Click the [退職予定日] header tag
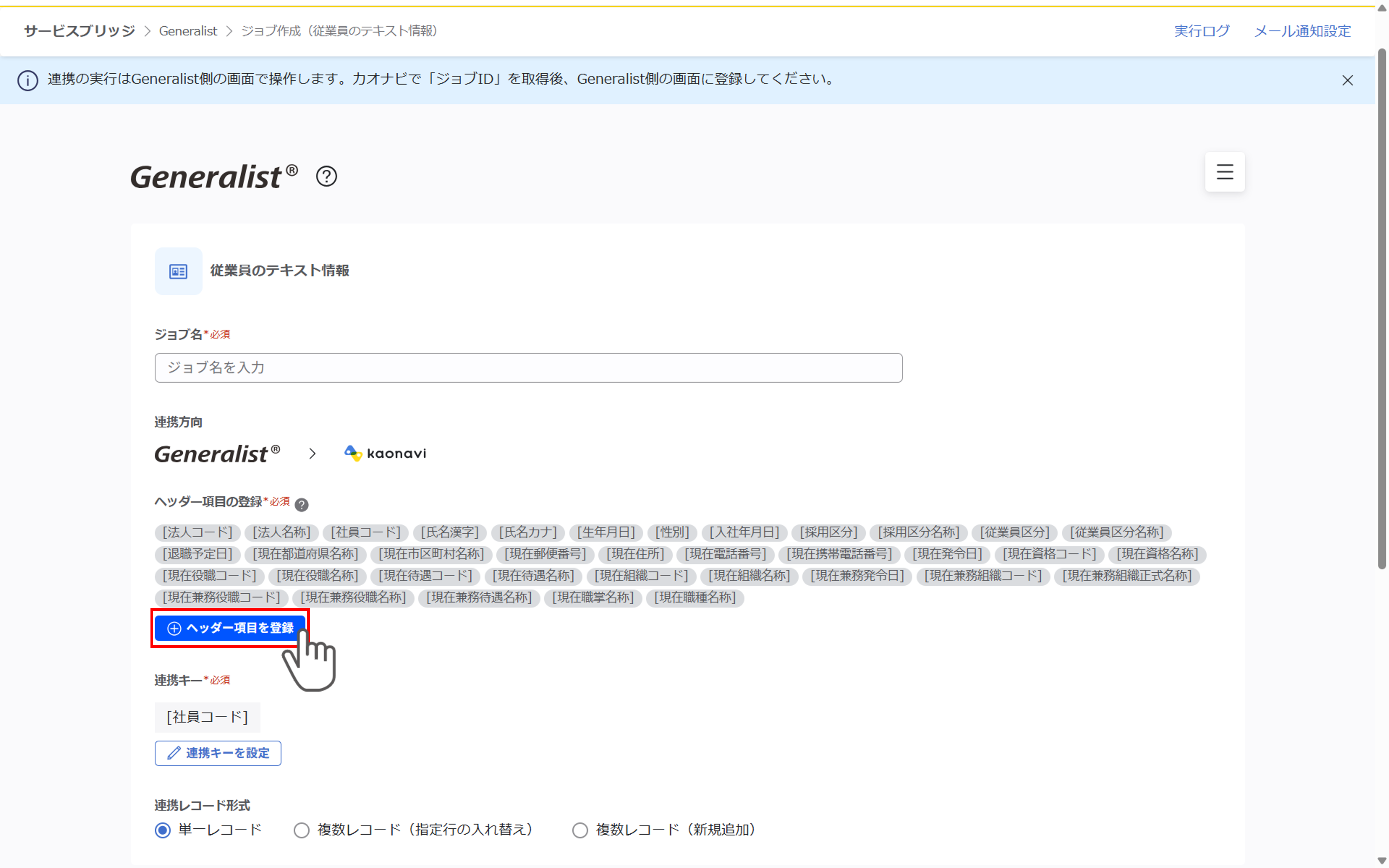 [x=197, y=554]
